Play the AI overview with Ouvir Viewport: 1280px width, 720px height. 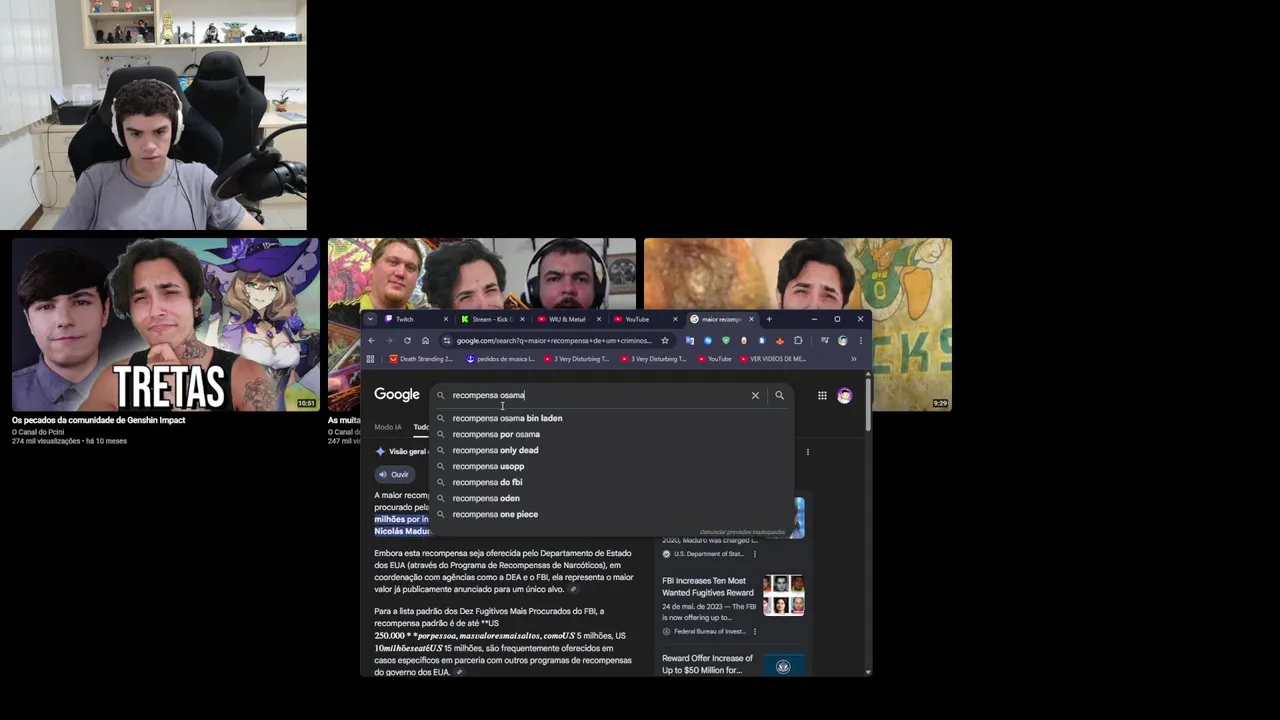394,474
